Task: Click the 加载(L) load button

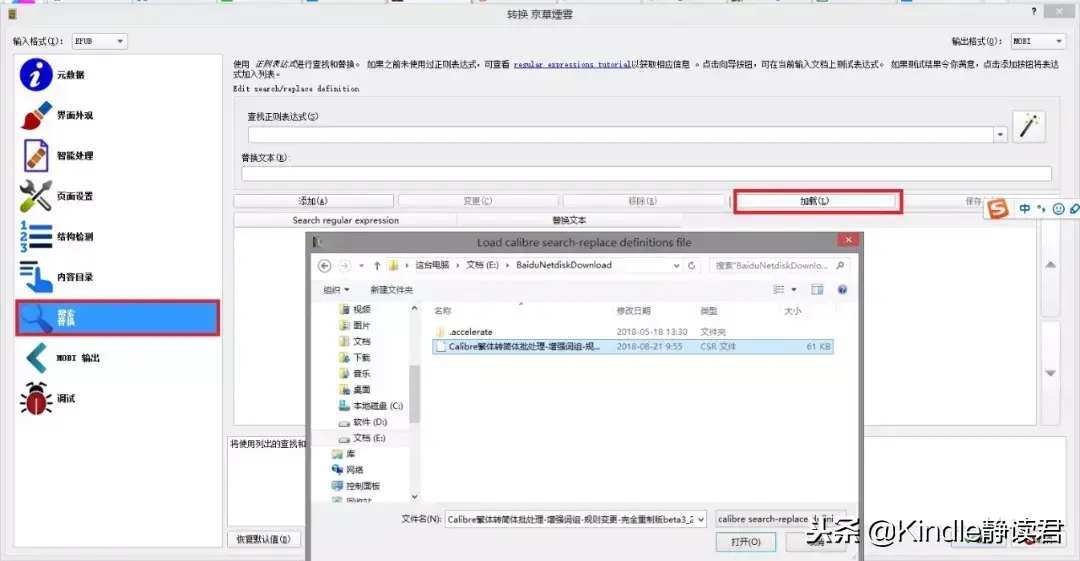Action: tap(815, 201)
